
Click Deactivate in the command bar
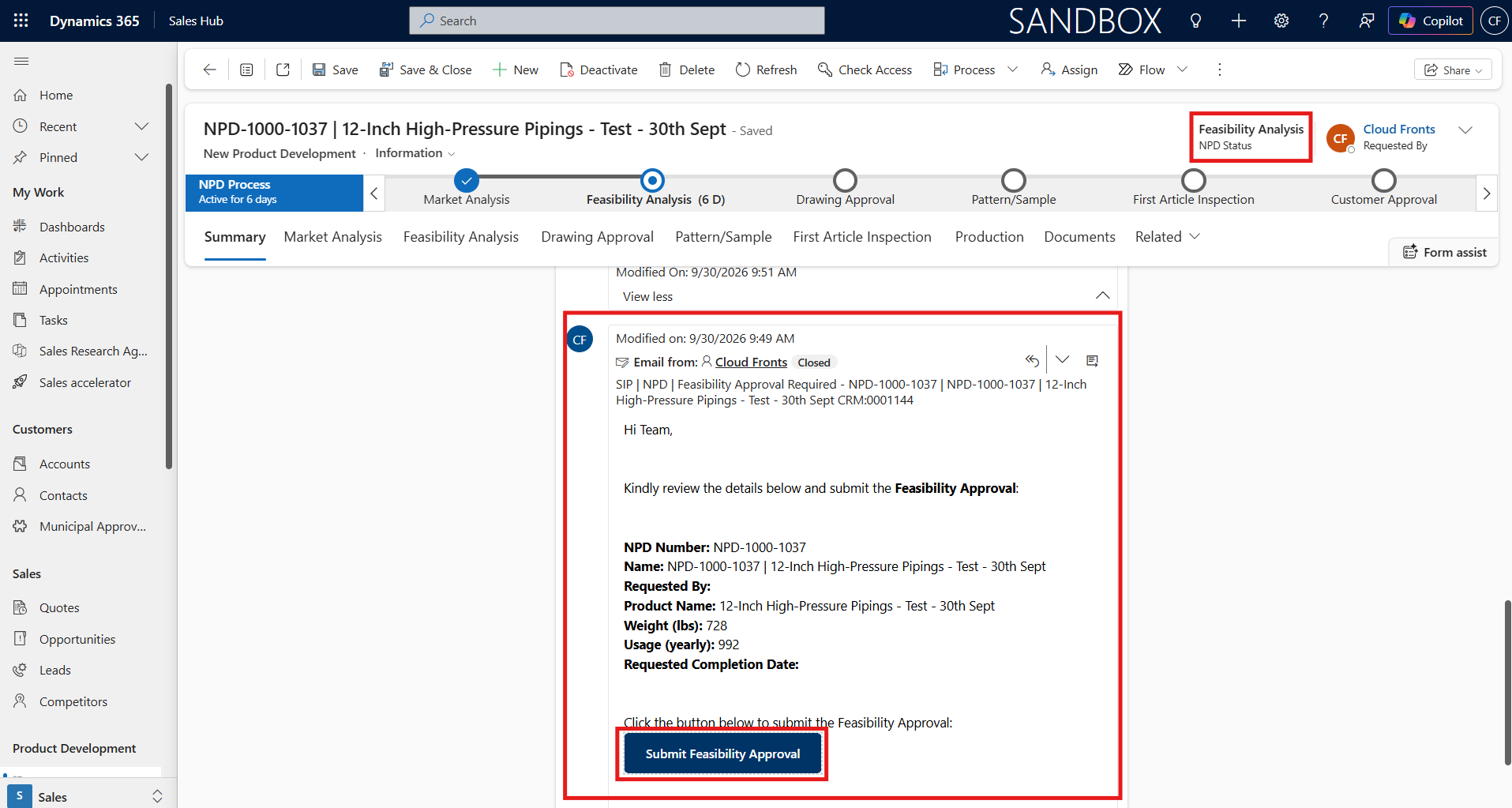(x=598, y=70)
